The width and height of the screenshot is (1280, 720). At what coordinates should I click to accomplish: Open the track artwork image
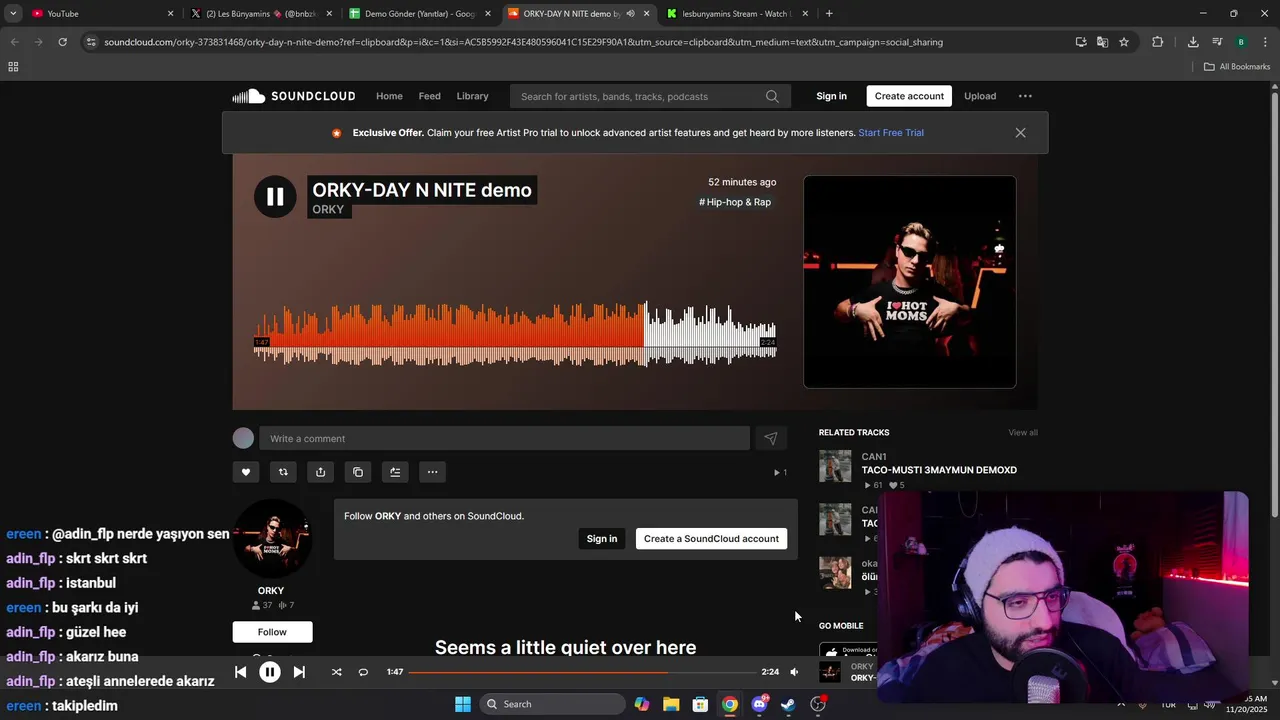tap(910, 282)
